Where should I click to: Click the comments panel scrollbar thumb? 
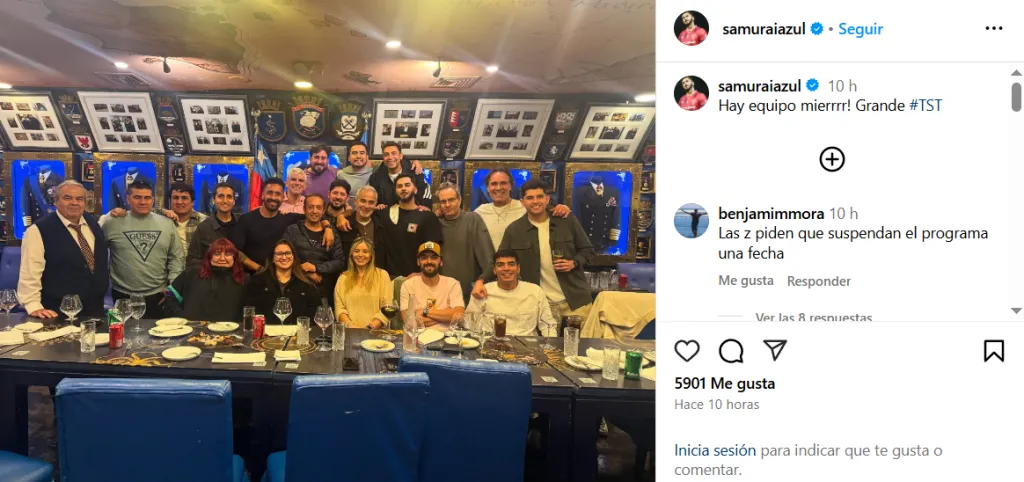1016,97
